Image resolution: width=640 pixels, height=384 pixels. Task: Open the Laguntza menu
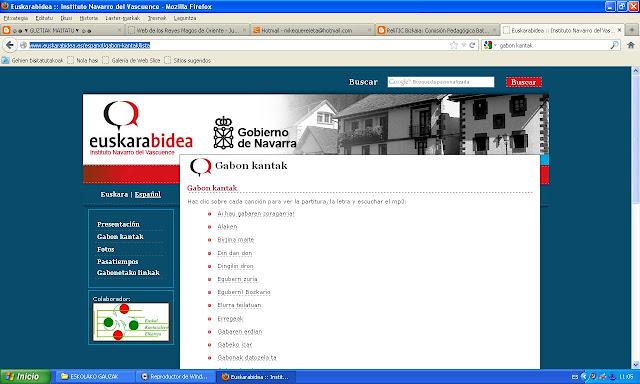click(x=185, y=18)
